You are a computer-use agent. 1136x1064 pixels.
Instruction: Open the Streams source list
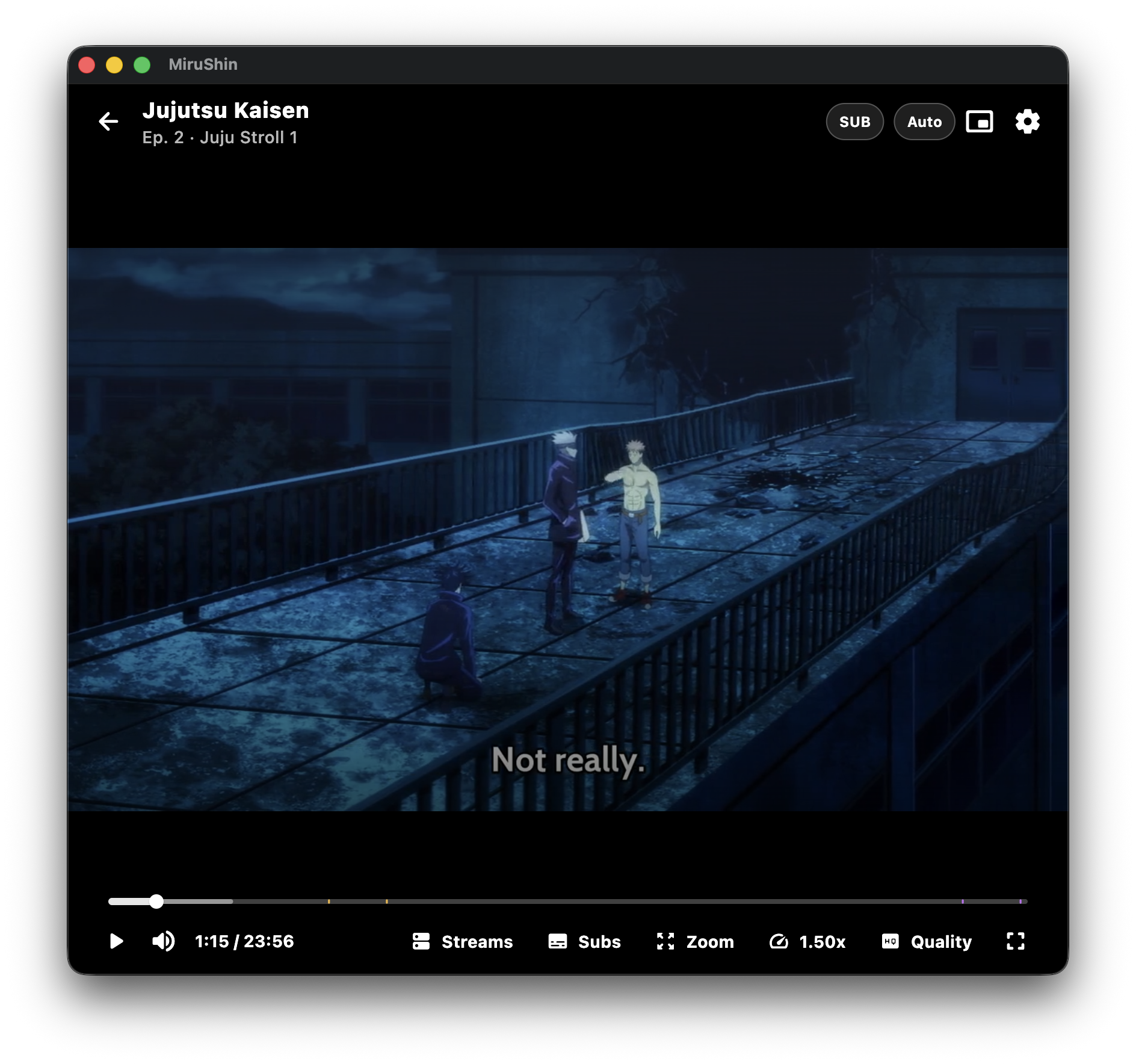pos(462,941)
